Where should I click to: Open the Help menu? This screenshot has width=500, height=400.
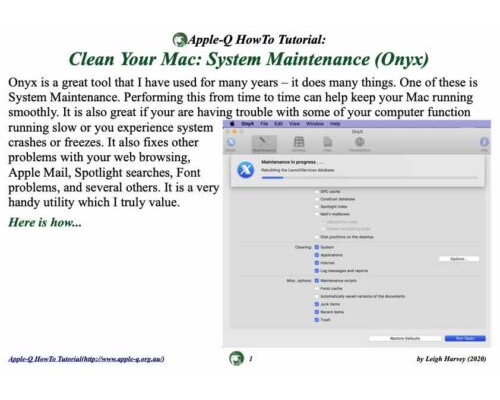point(335,124)
